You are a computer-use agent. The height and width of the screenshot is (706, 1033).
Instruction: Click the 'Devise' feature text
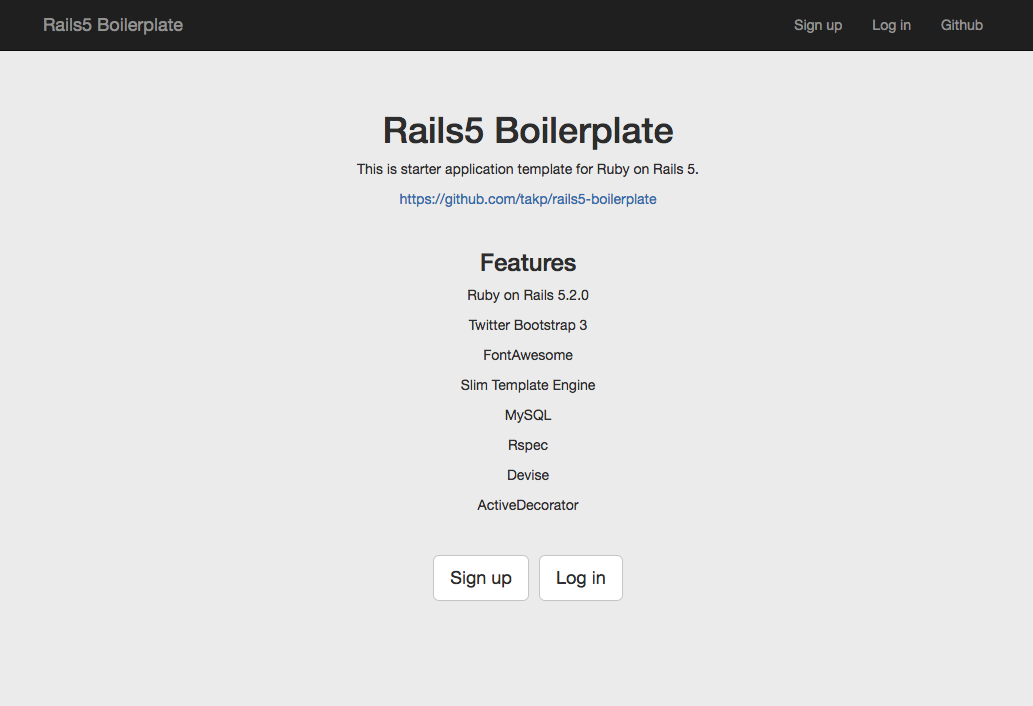[x=528, y=475]
